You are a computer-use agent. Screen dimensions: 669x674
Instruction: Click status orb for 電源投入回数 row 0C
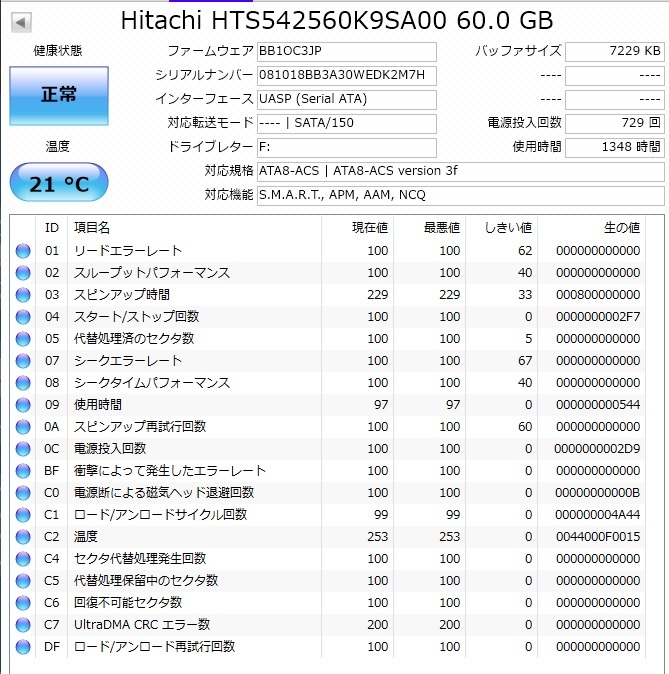[x=23, y=449]
